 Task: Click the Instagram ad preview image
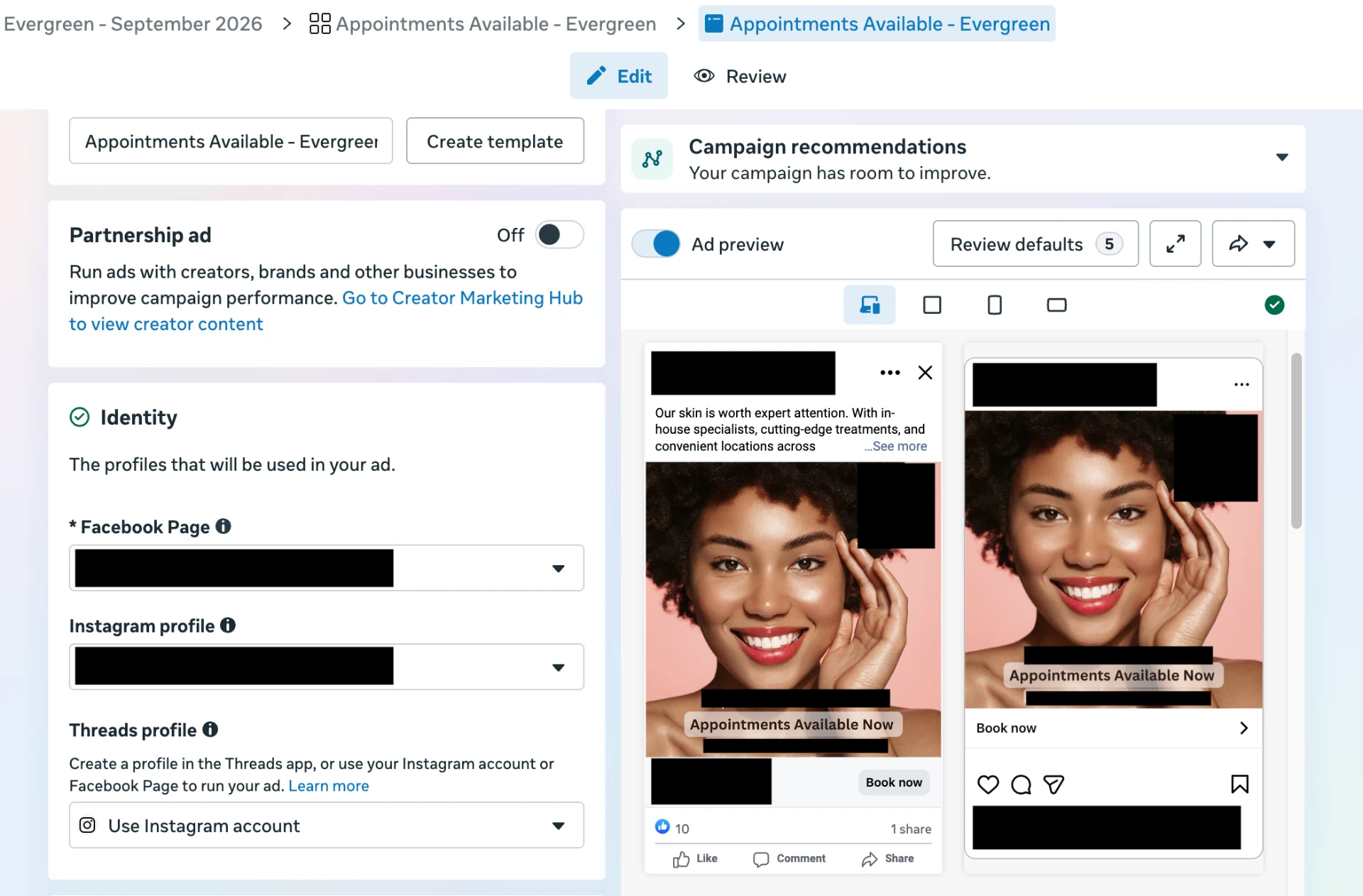(x=1113, y=559)
